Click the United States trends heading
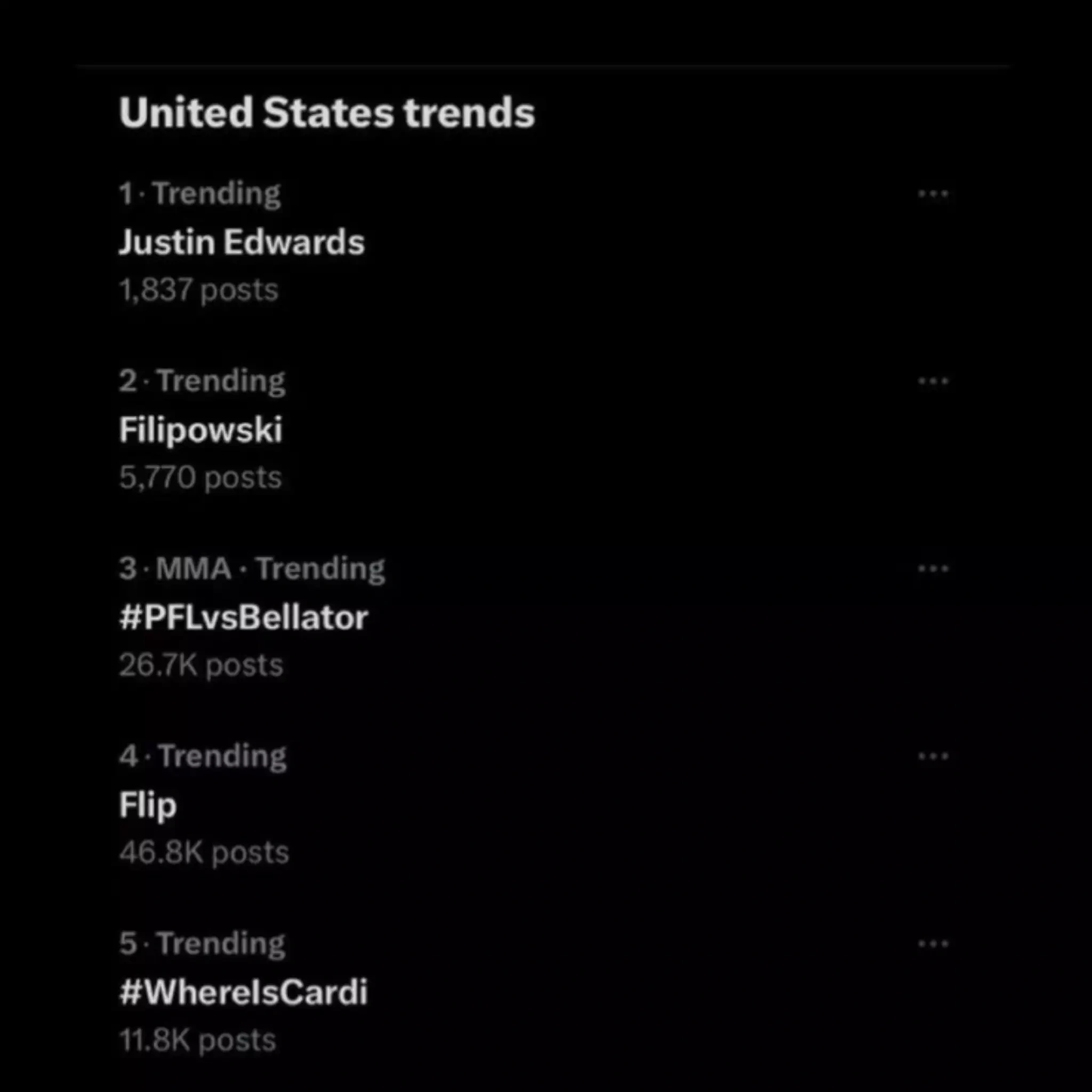This screenshot has width=1092, height=1092. pyautogui.click(x=327, y=113)
